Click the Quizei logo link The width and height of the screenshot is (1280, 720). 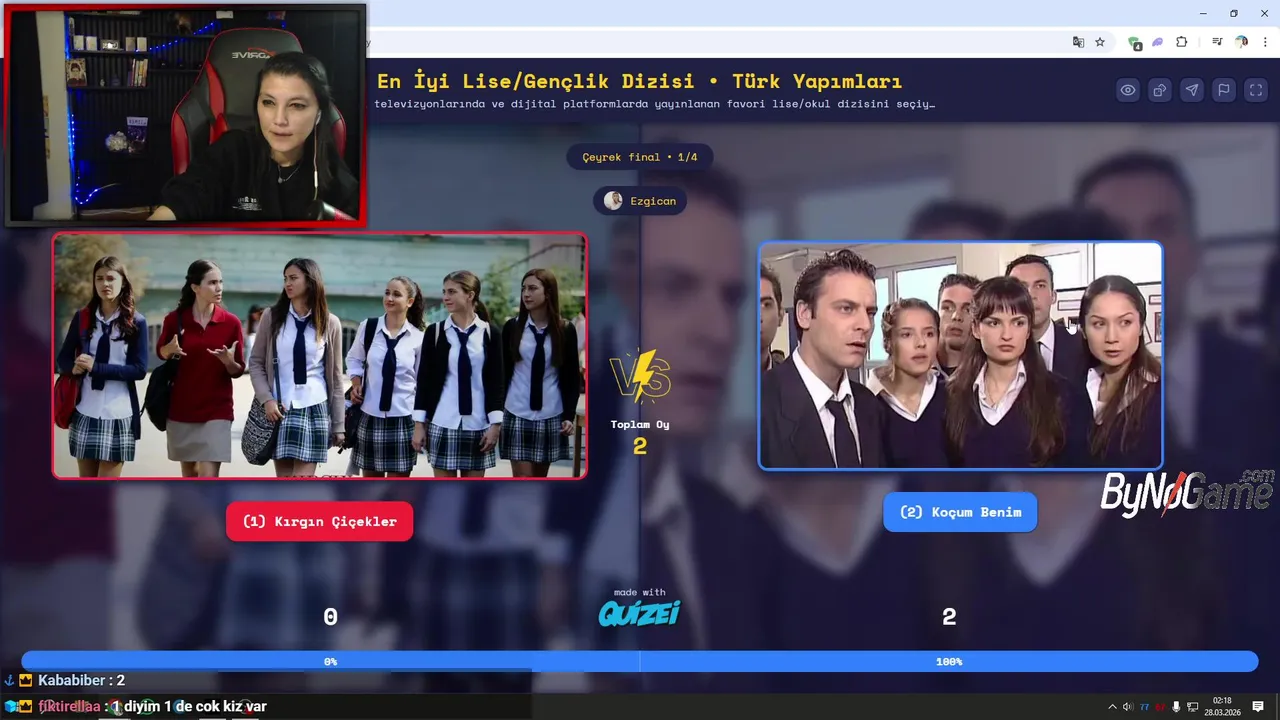(x=639, y=613)
